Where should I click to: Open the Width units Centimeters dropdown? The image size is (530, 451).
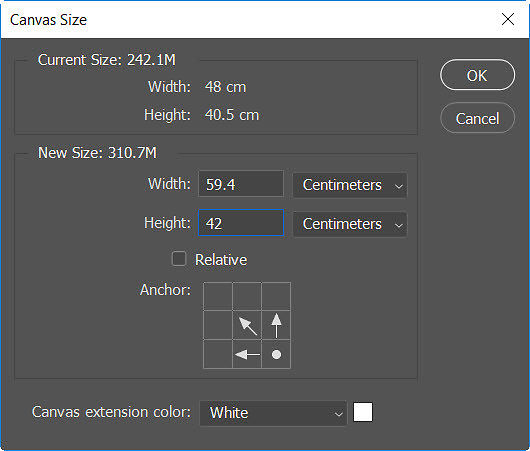point(350,185)
